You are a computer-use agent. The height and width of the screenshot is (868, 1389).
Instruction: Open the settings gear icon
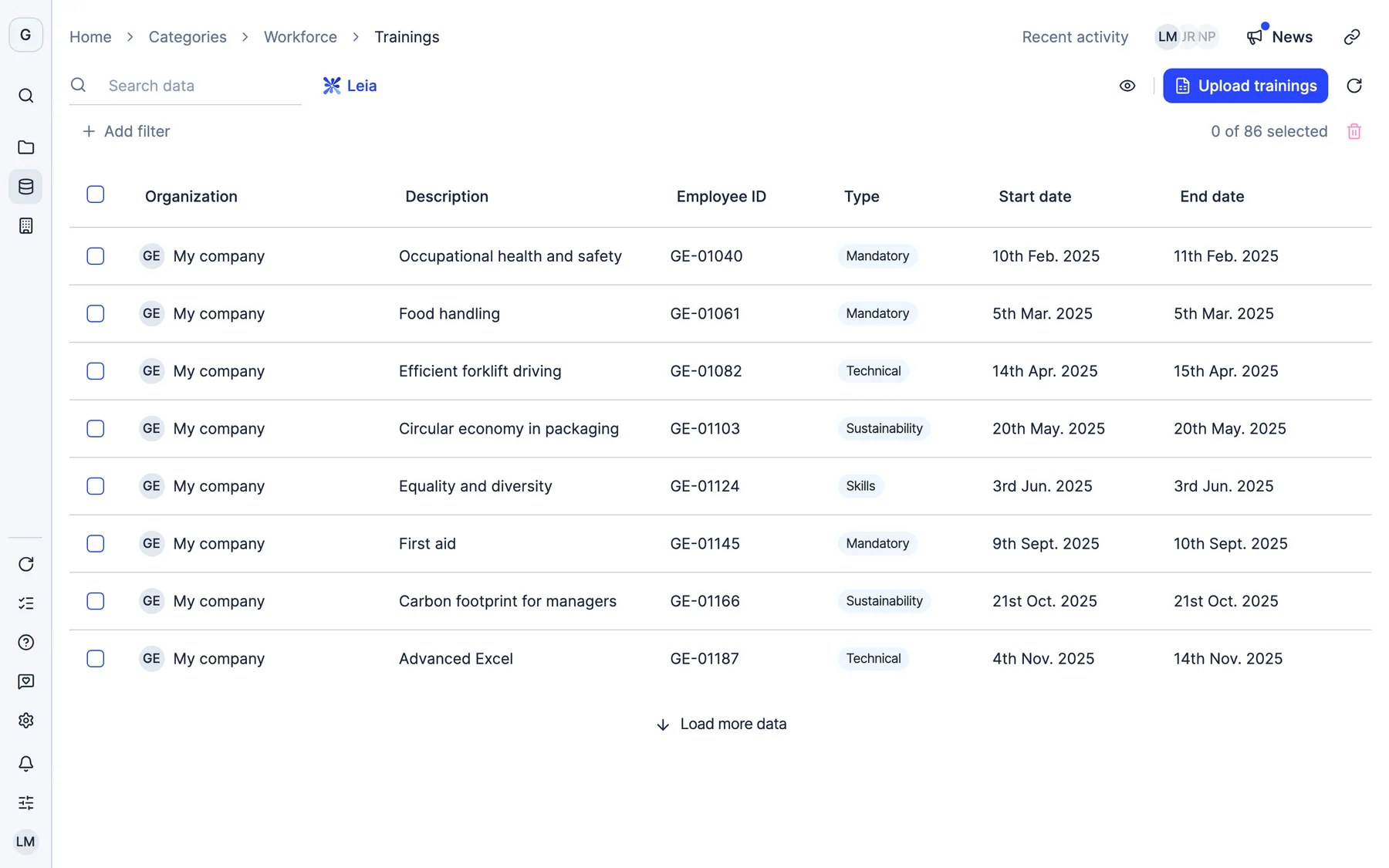(x=25, y=721)
